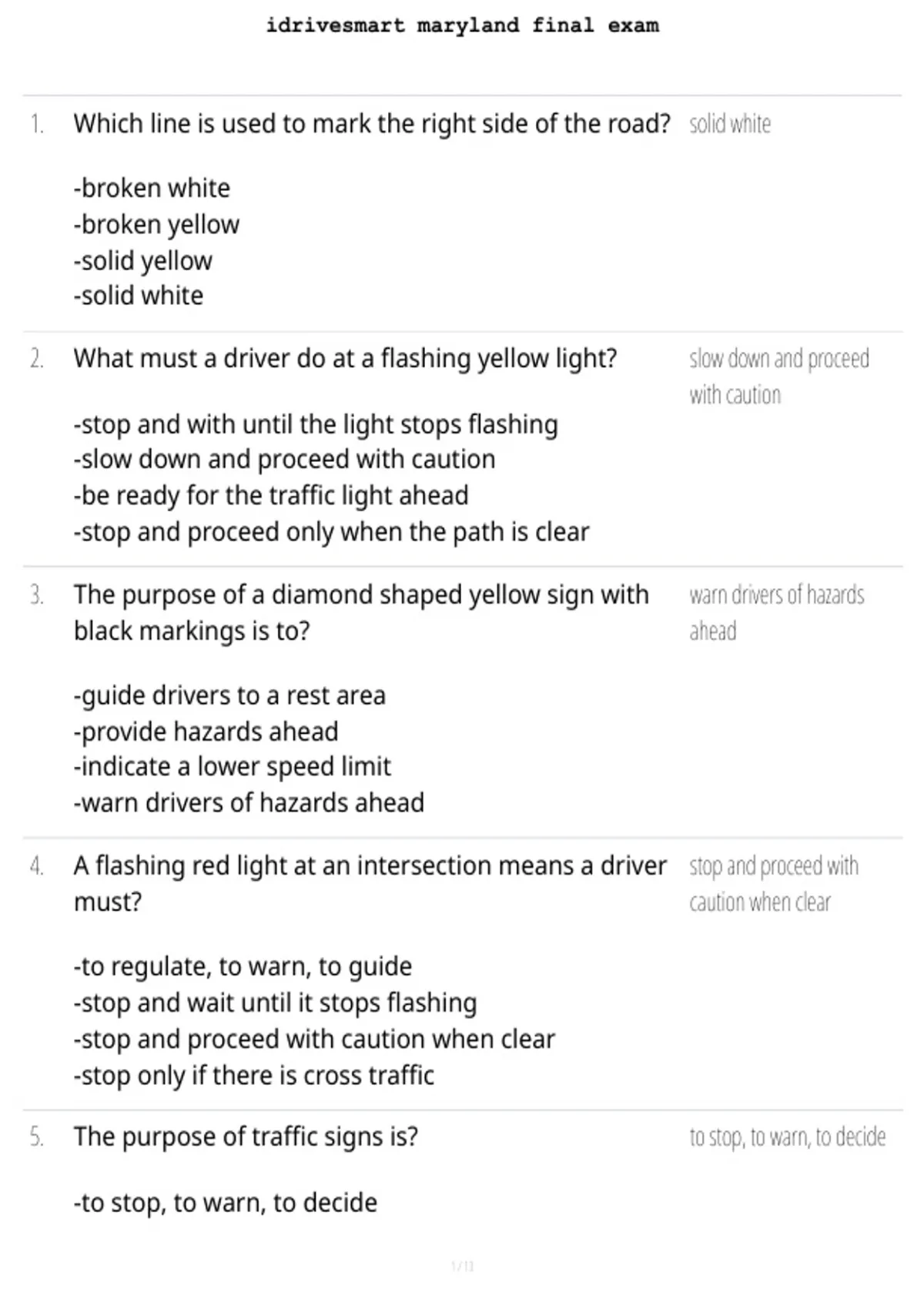
Task: Click '-stop and proceed only when path is clear'
Action: (x=331, y=531)
